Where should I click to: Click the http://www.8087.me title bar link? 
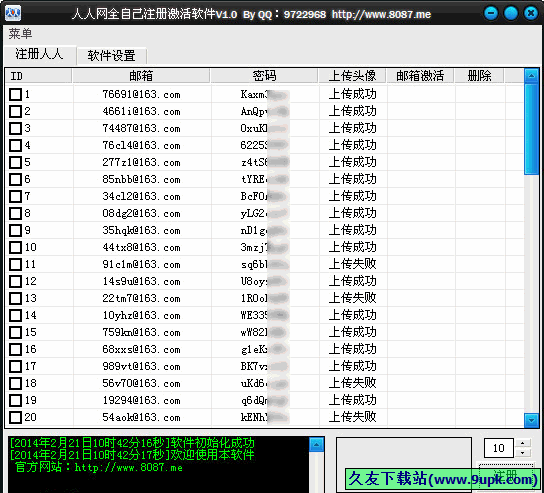[381, 14]
